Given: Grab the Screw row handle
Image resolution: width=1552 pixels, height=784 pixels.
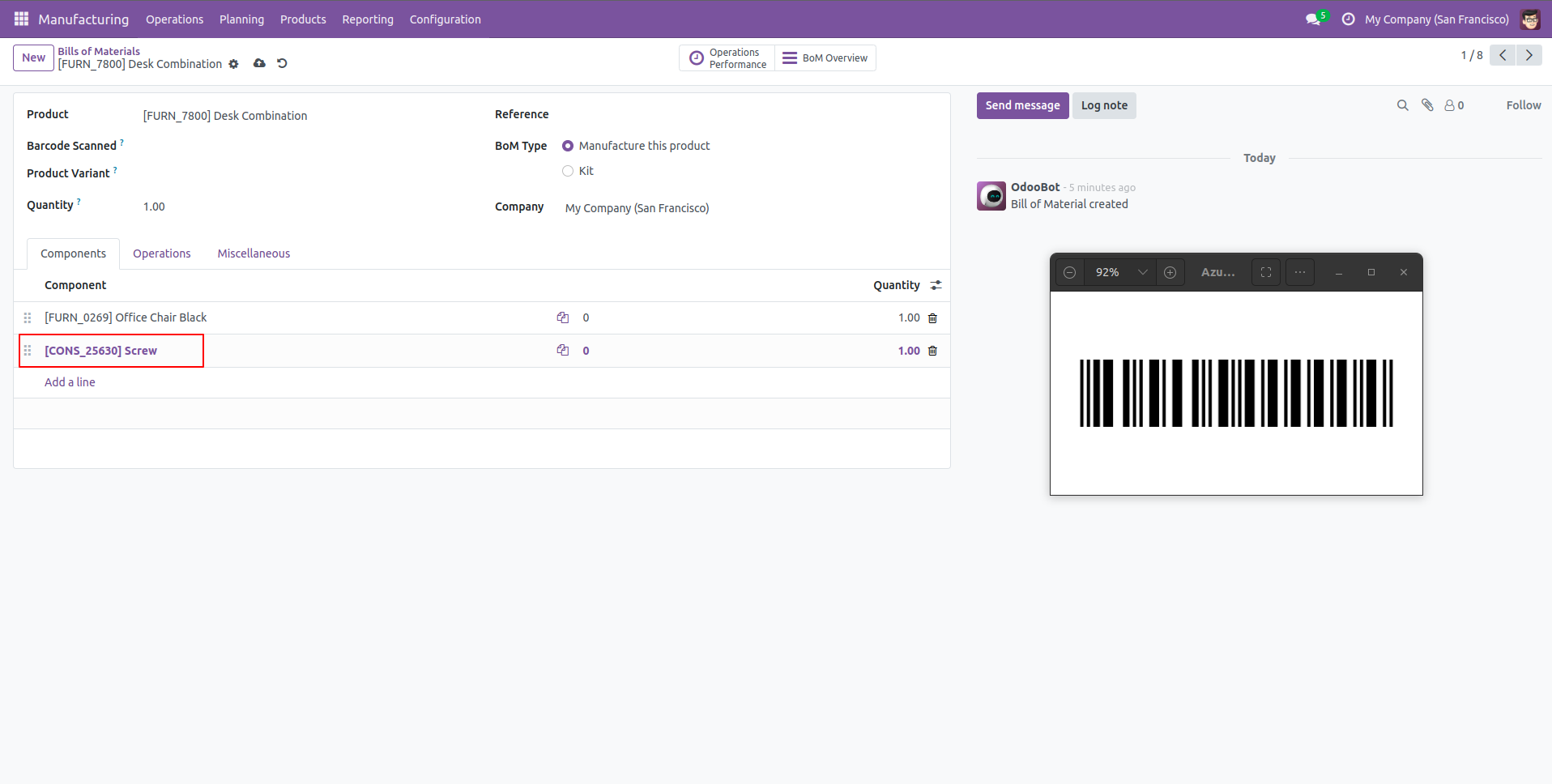Looking at the screenshot, I should coord(28,350).
